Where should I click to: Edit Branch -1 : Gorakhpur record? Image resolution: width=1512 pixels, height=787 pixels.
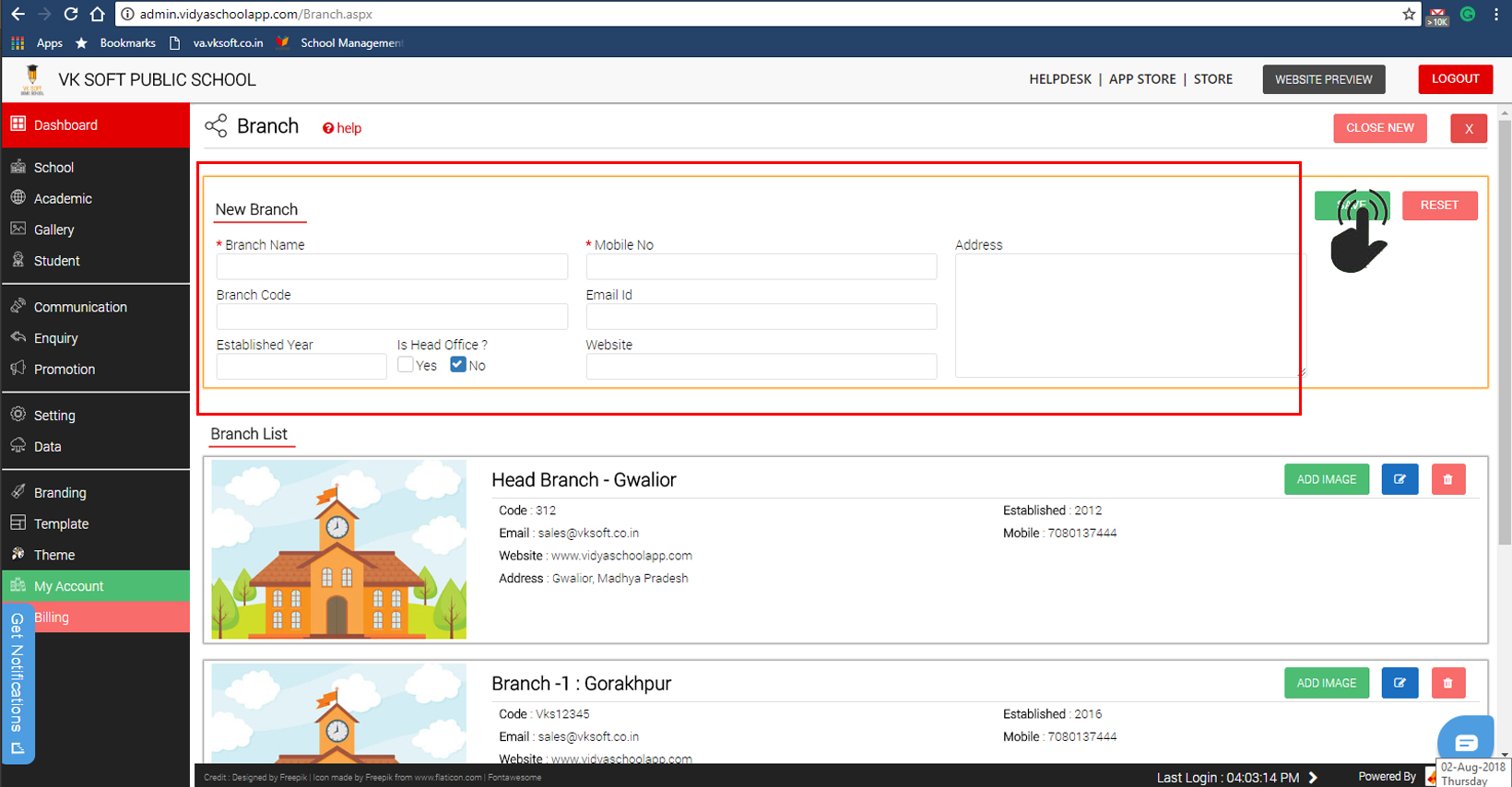1400,683
